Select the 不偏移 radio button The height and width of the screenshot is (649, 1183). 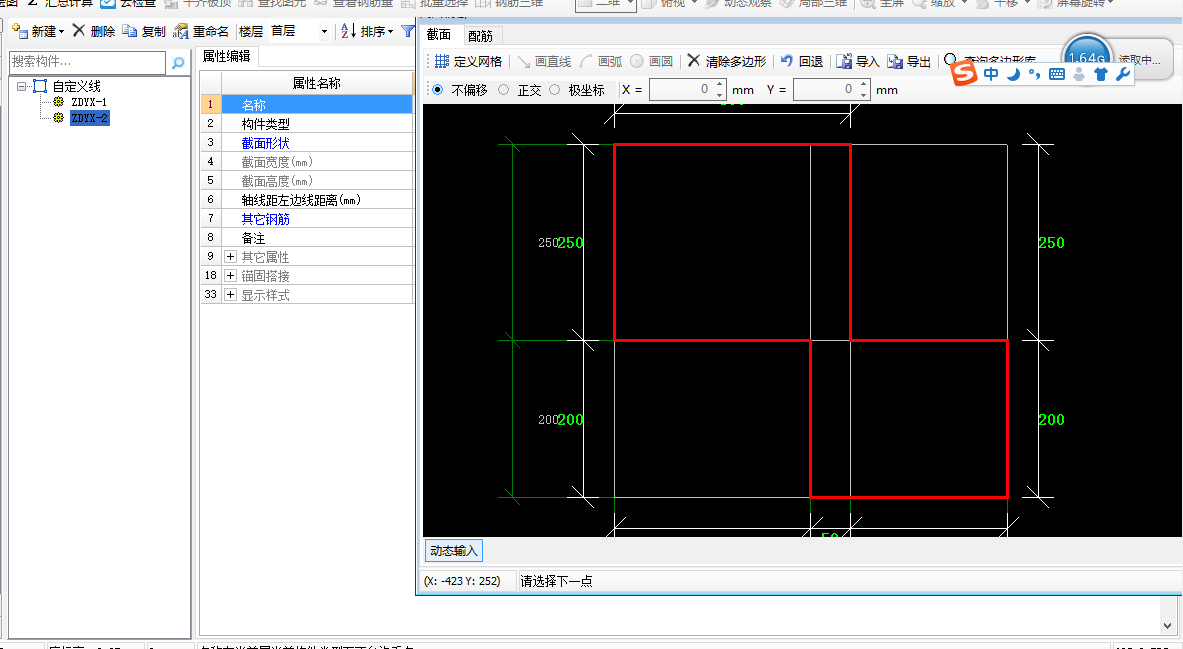[x=438, y=90]
